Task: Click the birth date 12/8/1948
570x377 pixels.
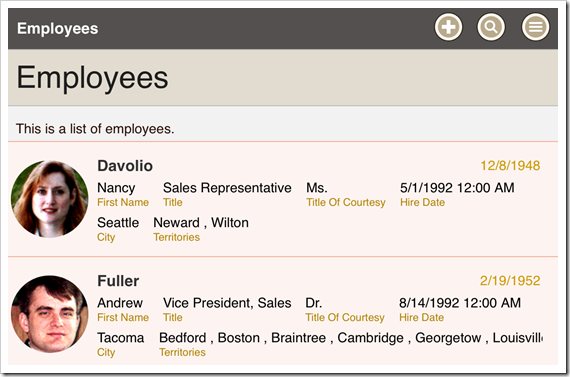Action: pos(510,166)
